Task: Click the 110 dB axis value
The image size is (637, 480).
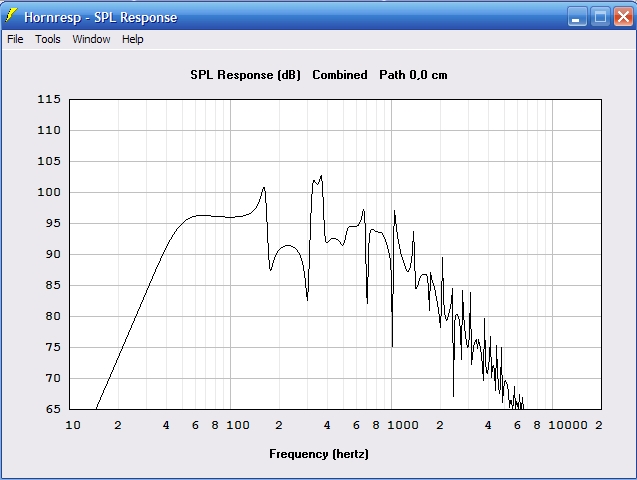Action: pyautogui.click(x=49, y=130)
